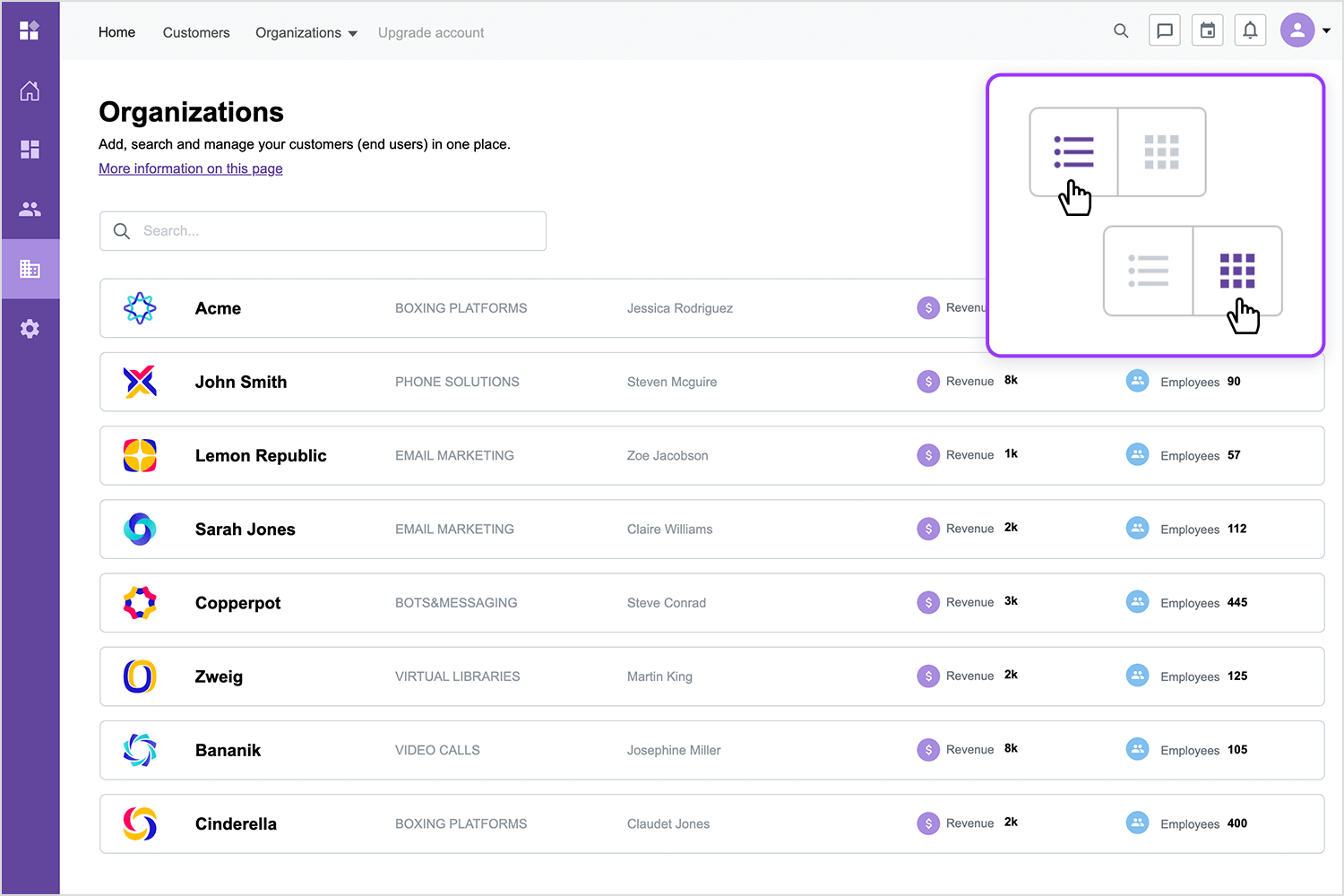Click contact name Jessica Rodriguez
1344x896 pixels.
pyautogui.click(x=680, y=308)
